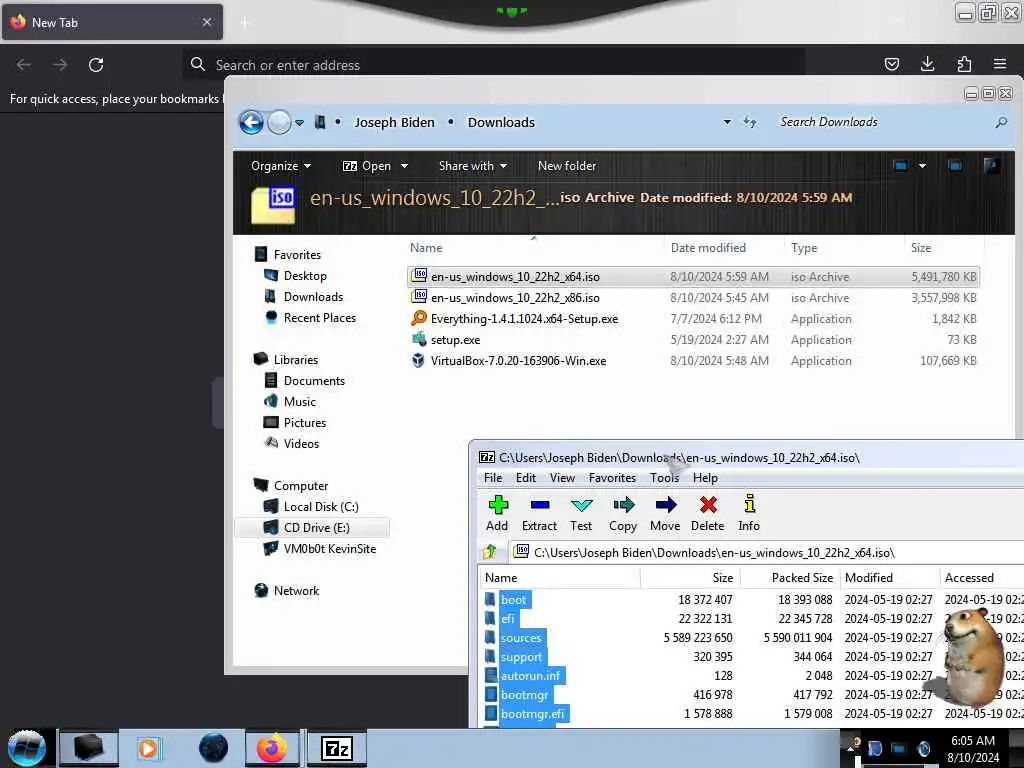The width and height of the screenshot is (1024, 768).
Task: Click the Explorer back arrow button
Action: coord(251,122)
